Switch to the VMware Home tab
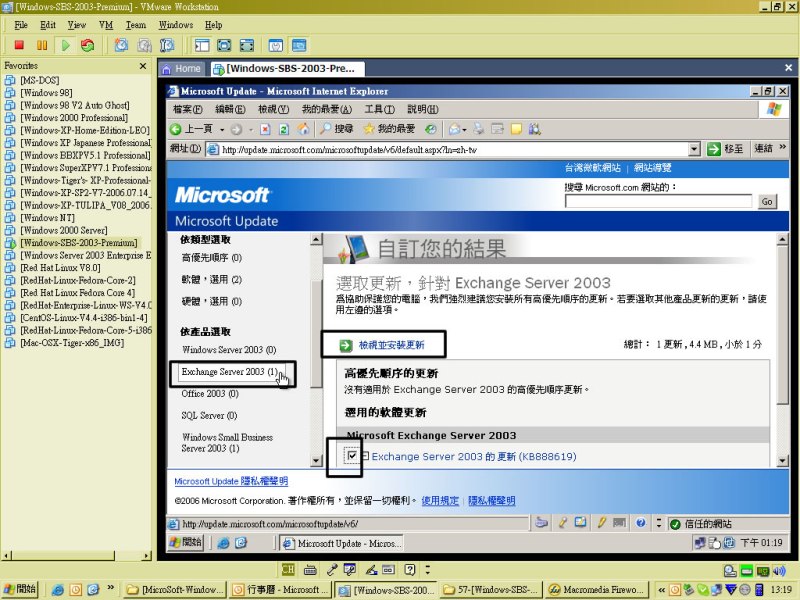The height and width of the screenshot is (600, 800). [182, 68]
